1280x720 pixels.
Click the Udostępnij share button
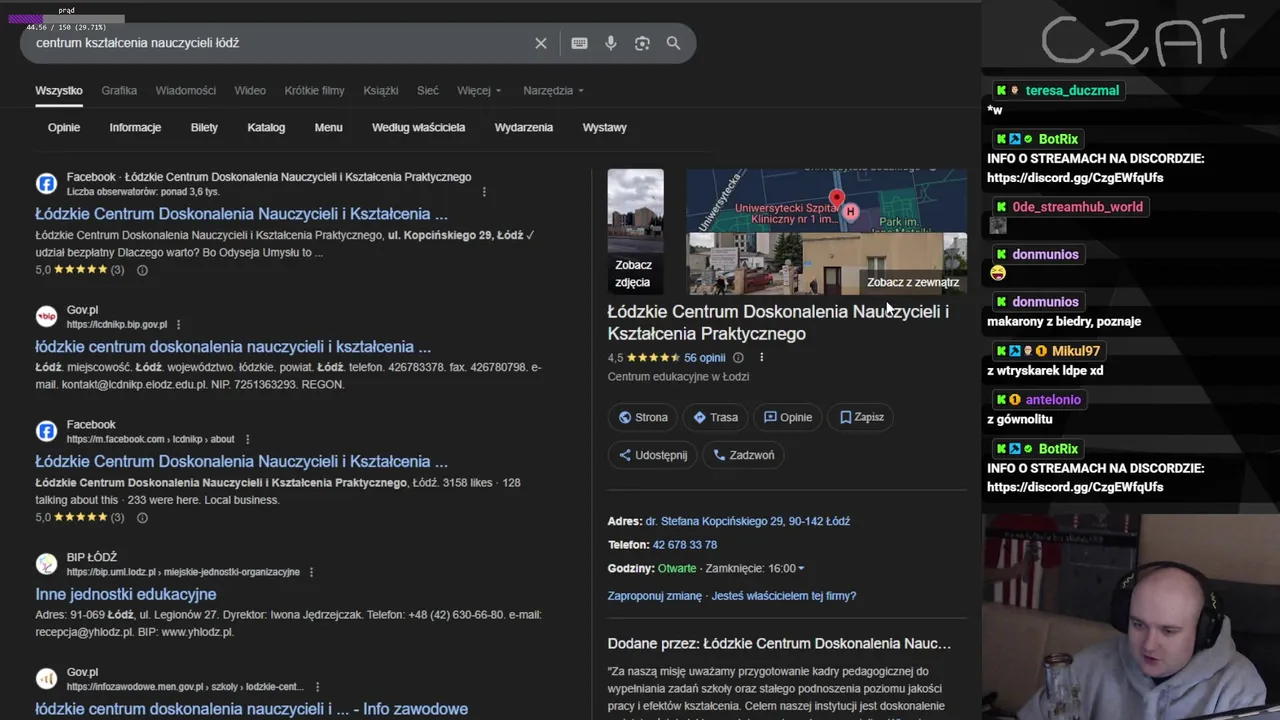point(653,455)
